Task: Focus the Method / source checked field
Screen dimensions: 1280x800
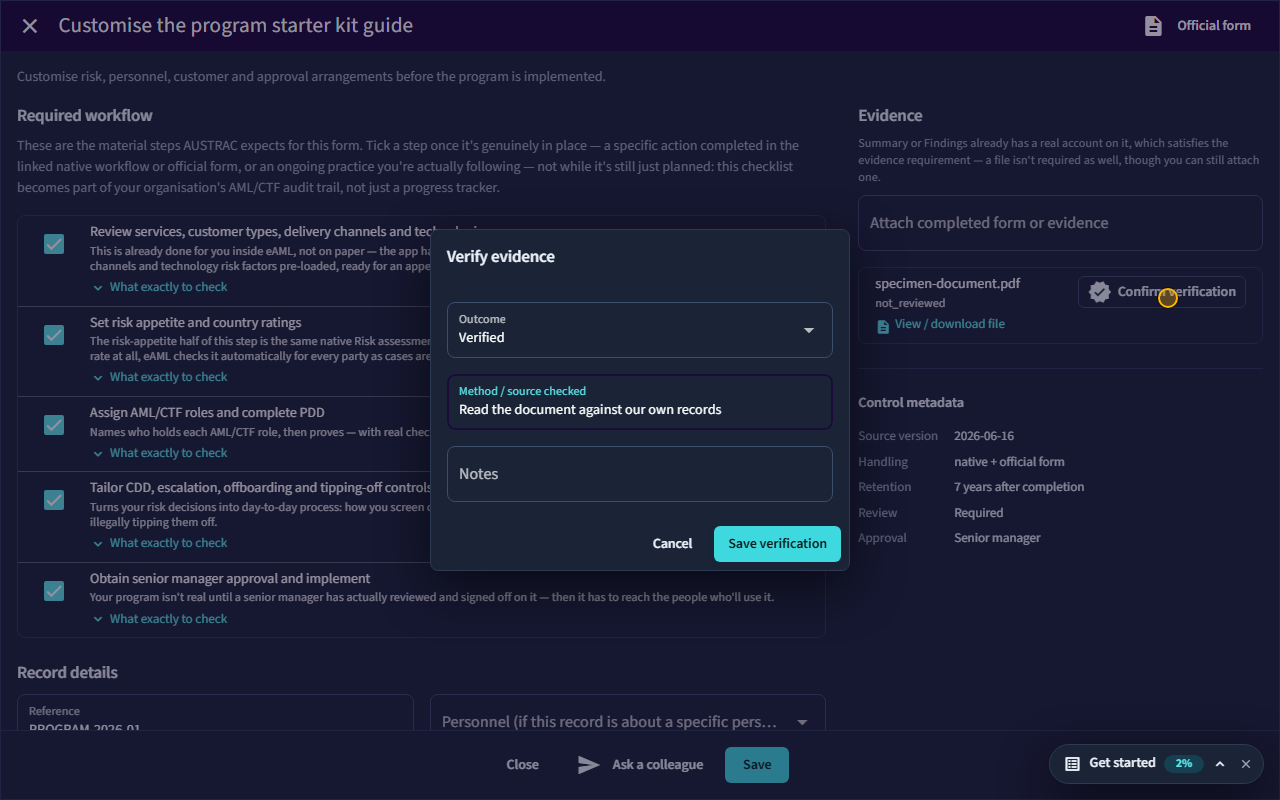Action: tap(640, 402)
